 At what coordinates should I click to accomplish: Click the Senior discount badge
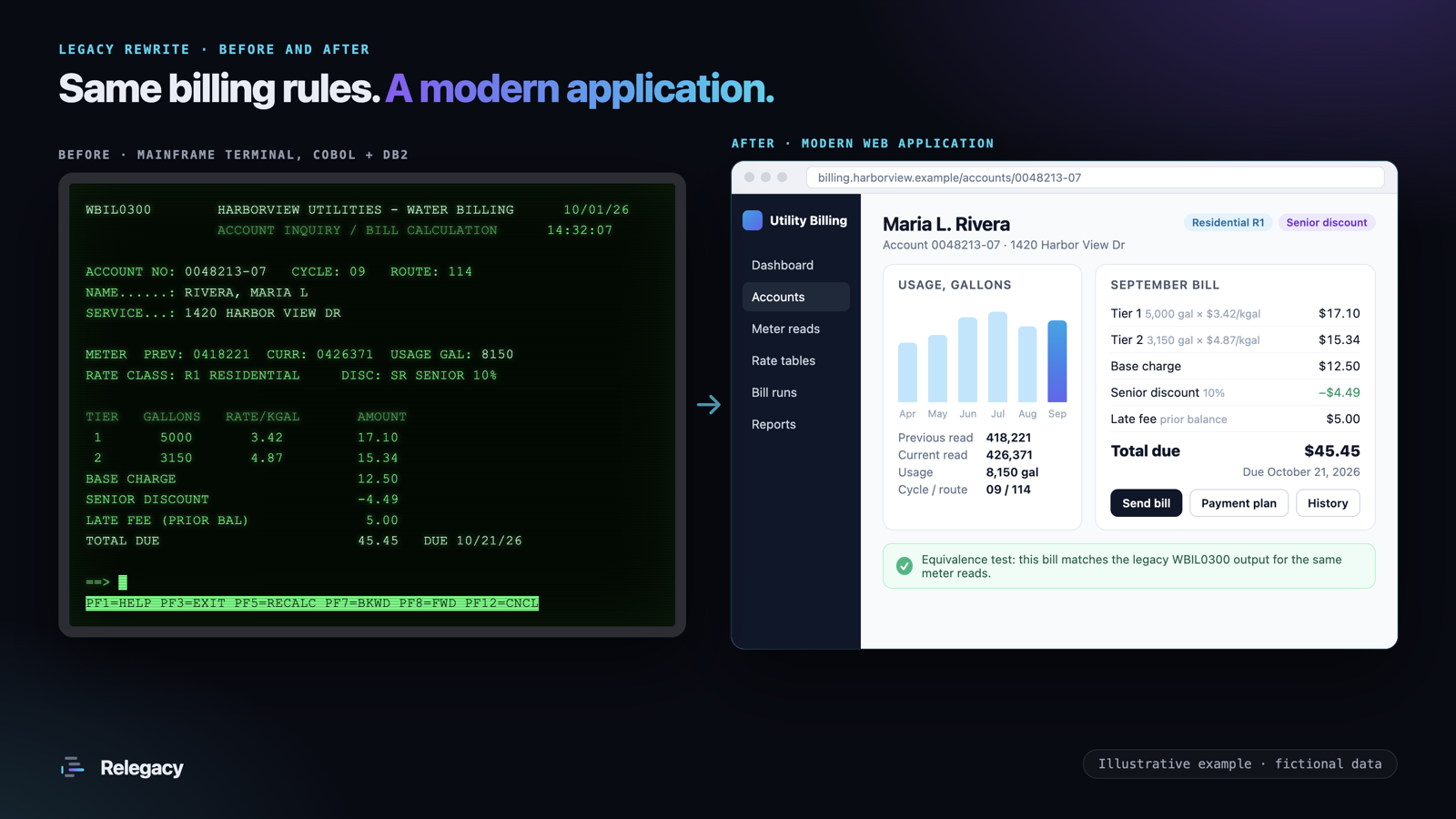(x=1327, y=222)
